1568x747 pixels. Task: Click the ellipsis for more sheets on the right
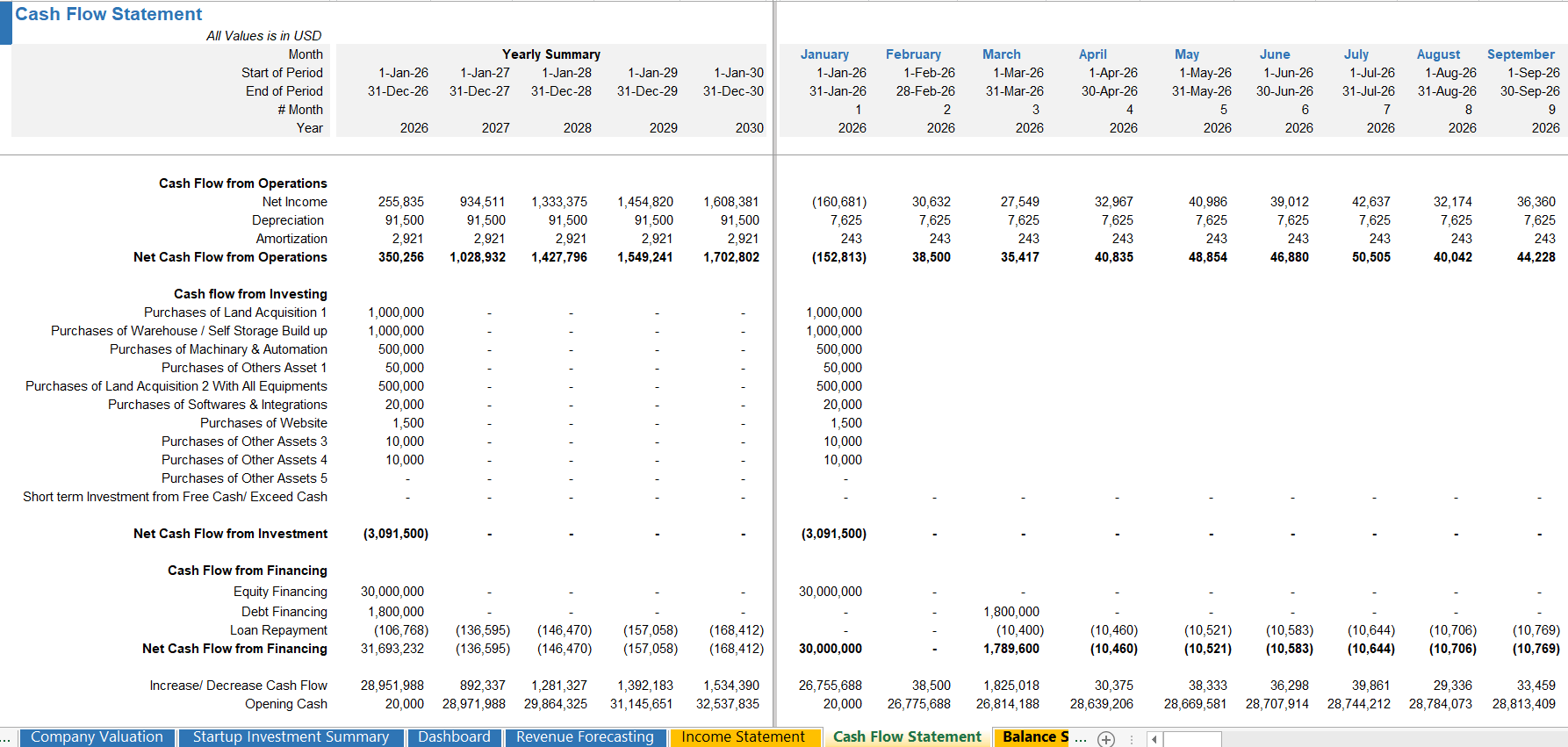(x=1081, y=738)
